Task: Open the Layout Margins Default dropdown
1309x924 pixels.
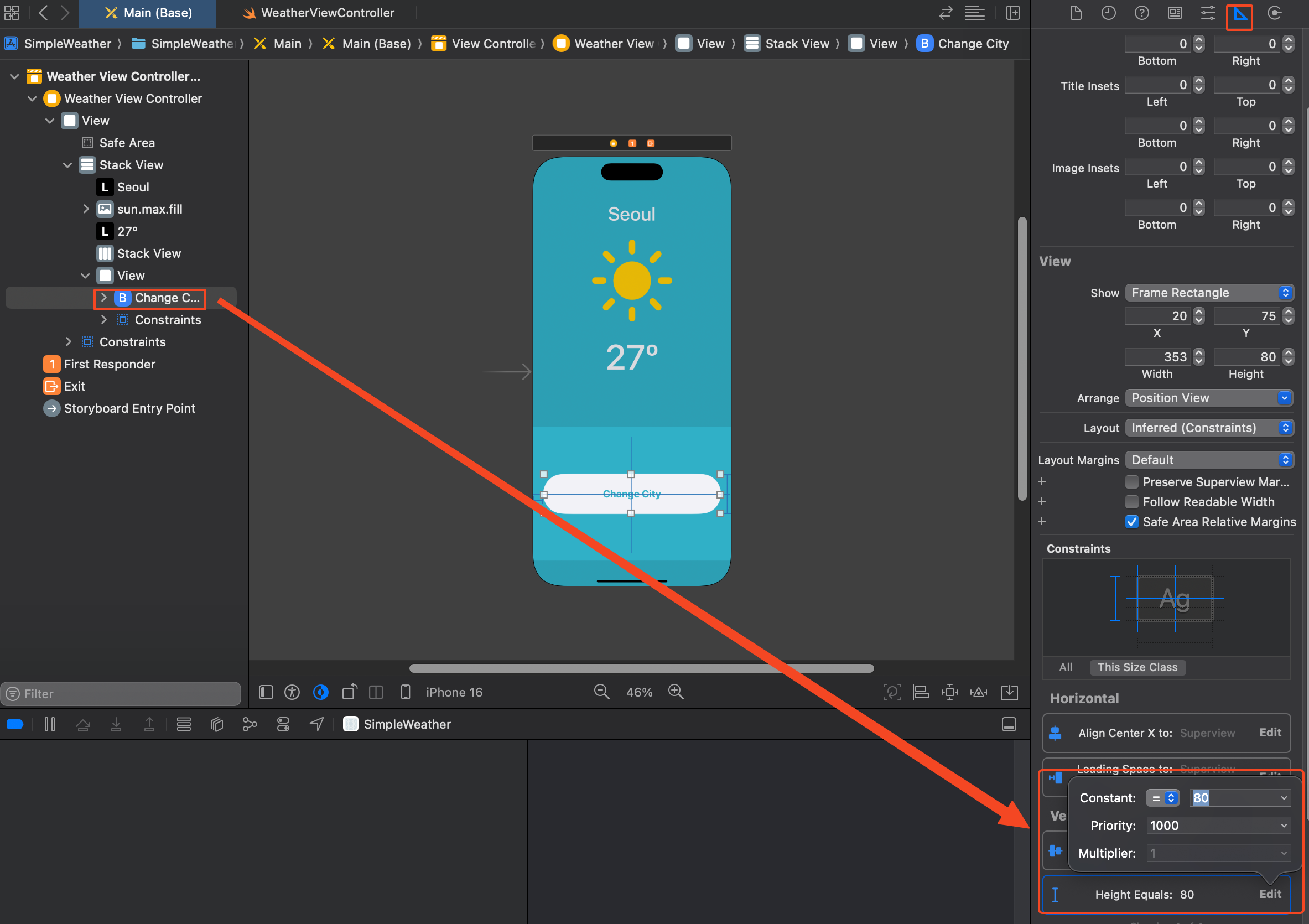Action: pos(1209,460)
